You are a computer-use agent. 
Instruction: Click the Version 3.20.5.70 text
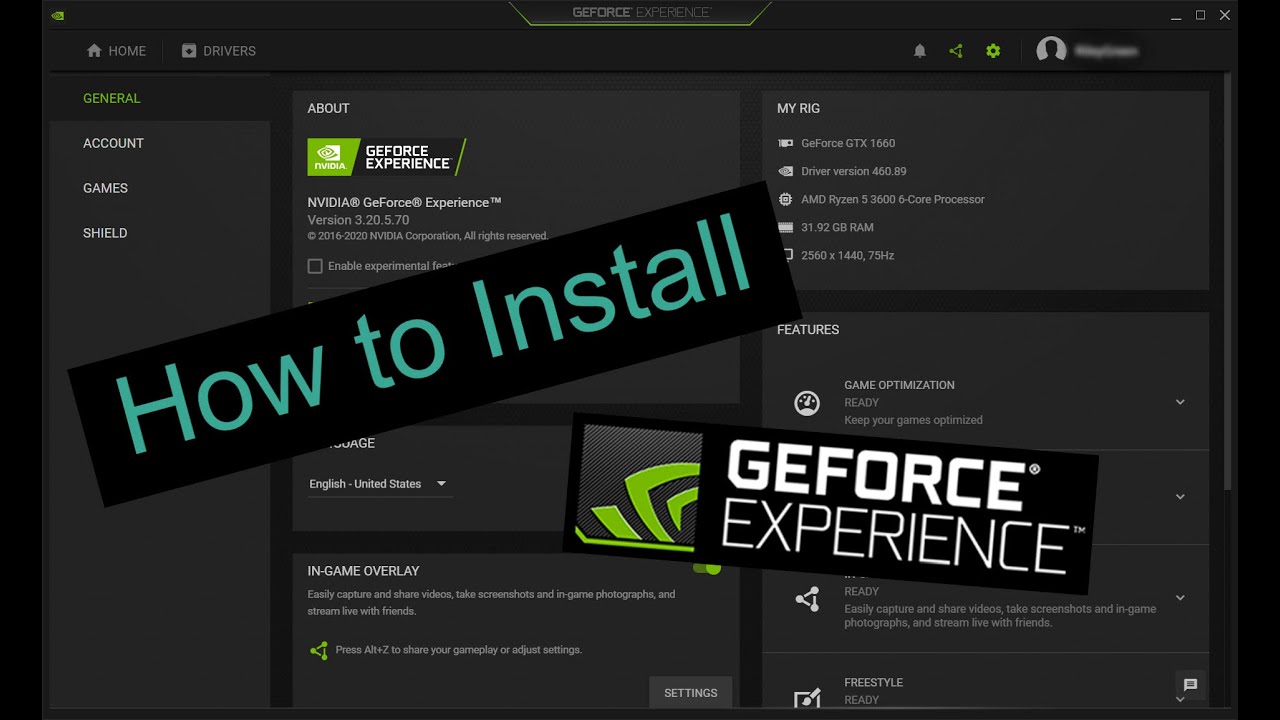[358, 220]
